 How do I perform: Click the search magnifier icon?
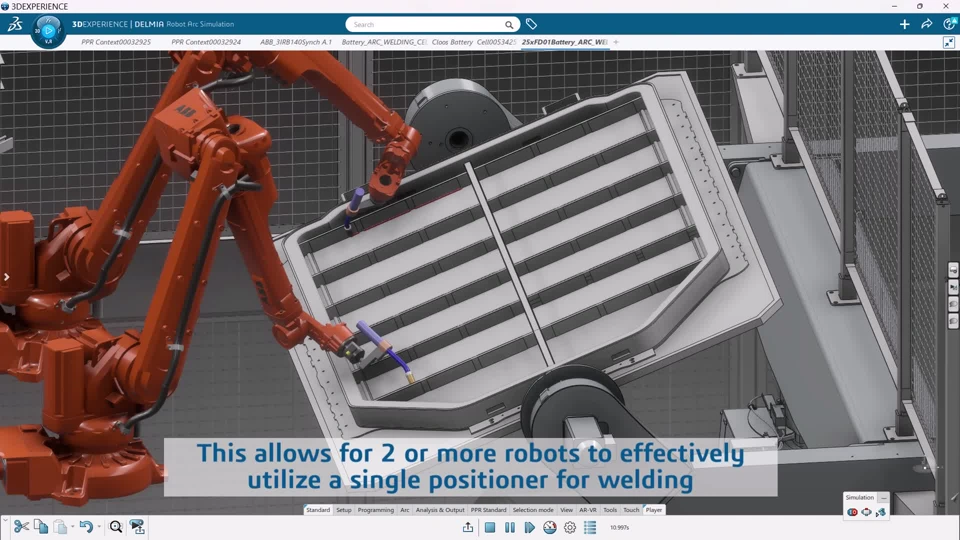(509, 24)
